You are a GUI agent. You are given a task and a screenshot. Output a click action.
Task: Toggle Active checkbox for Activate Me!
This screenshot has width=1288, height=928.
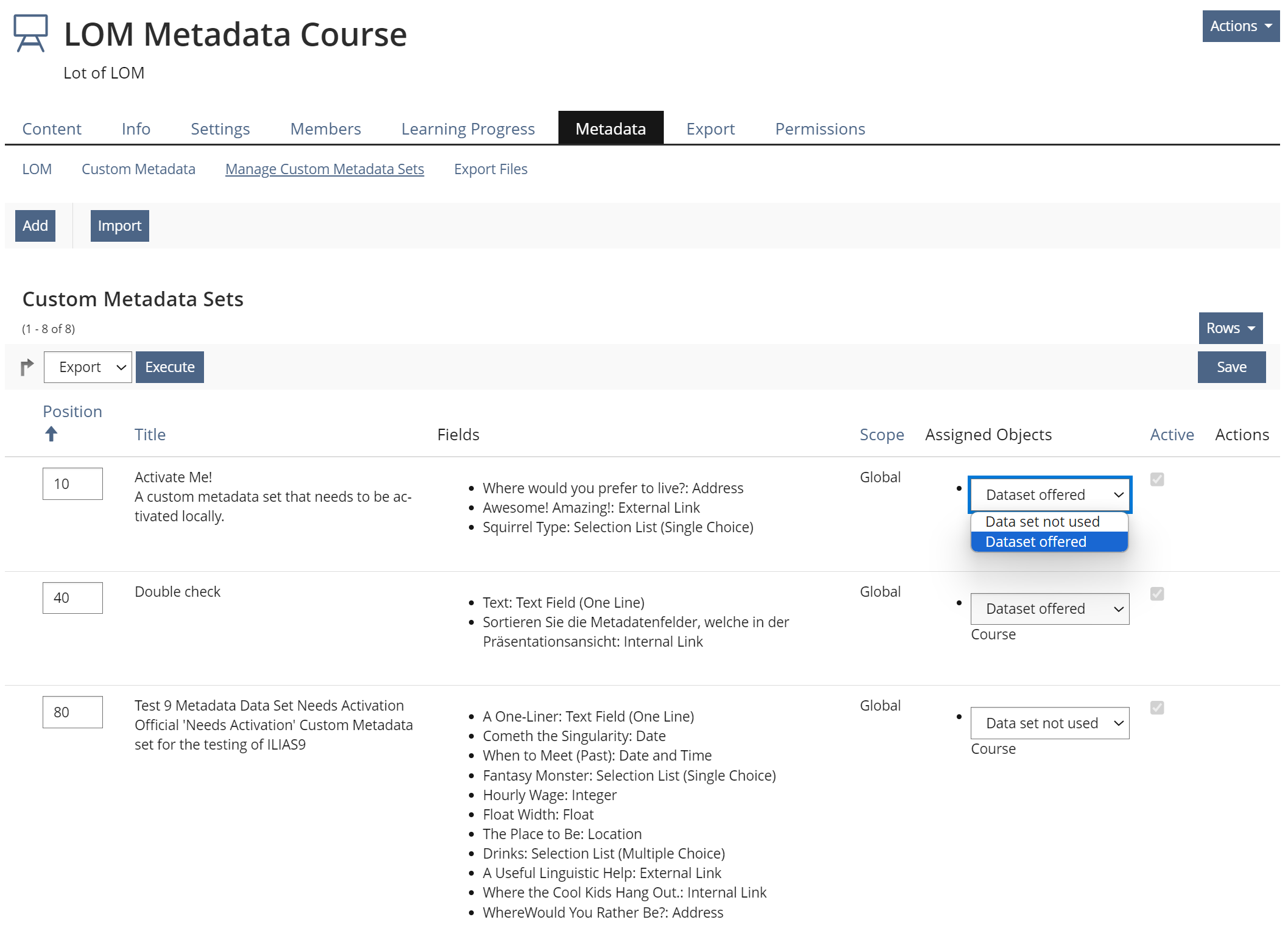(1157, 480)
